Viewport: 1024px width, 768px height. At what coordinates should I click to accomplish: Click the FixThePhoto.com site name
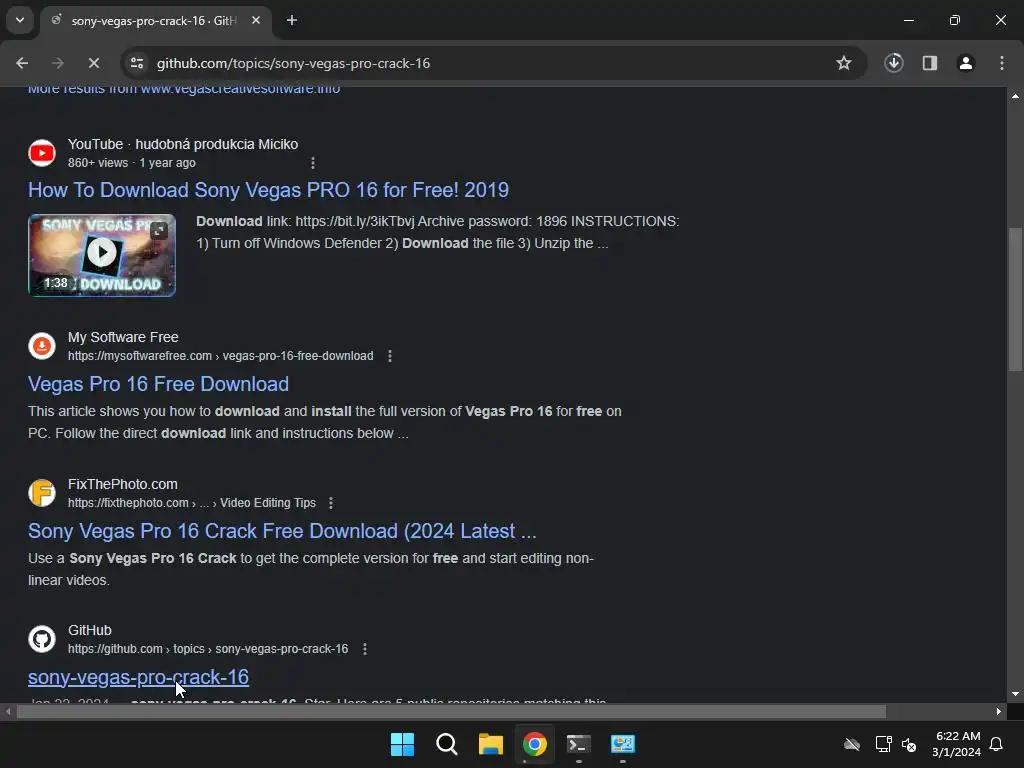pos(123,485)
